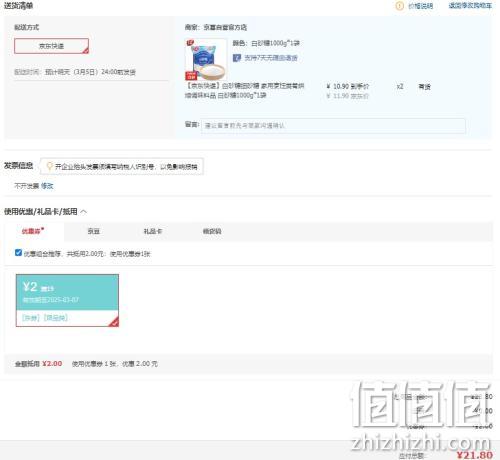Click the price info warning icon

[399, 6]
